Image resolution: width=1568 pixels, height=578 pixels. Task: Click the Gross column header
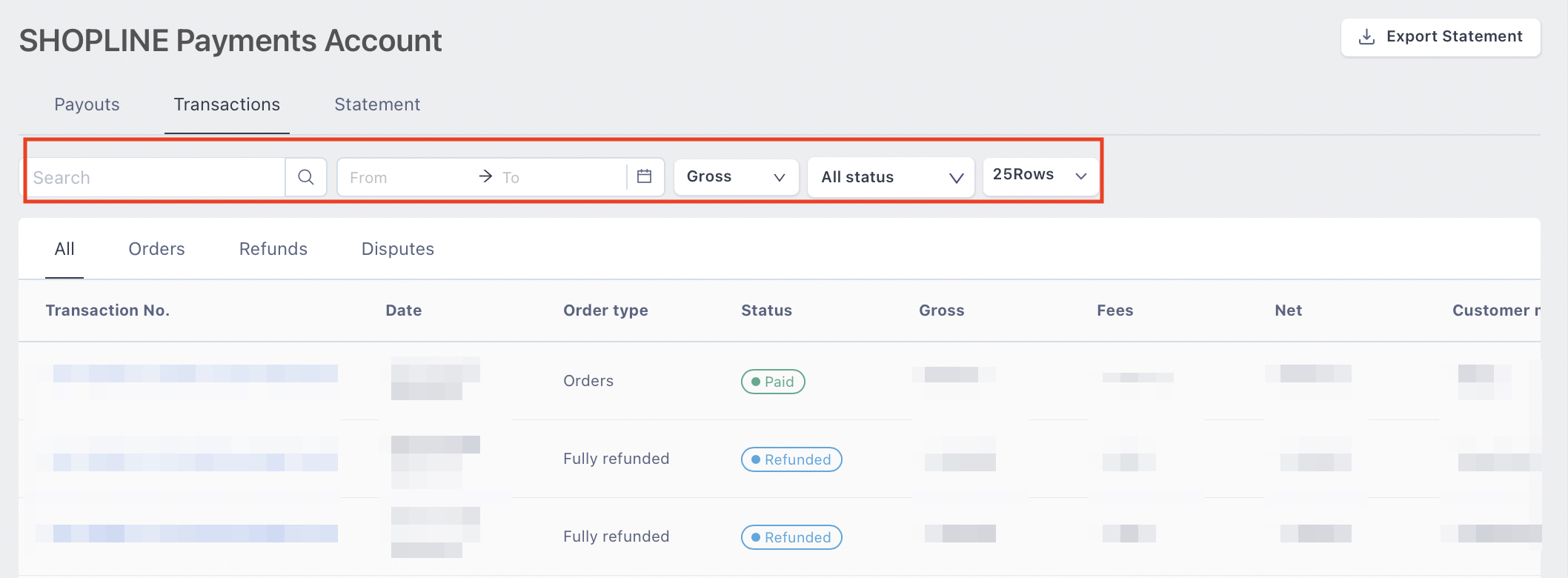click(941, 310)
